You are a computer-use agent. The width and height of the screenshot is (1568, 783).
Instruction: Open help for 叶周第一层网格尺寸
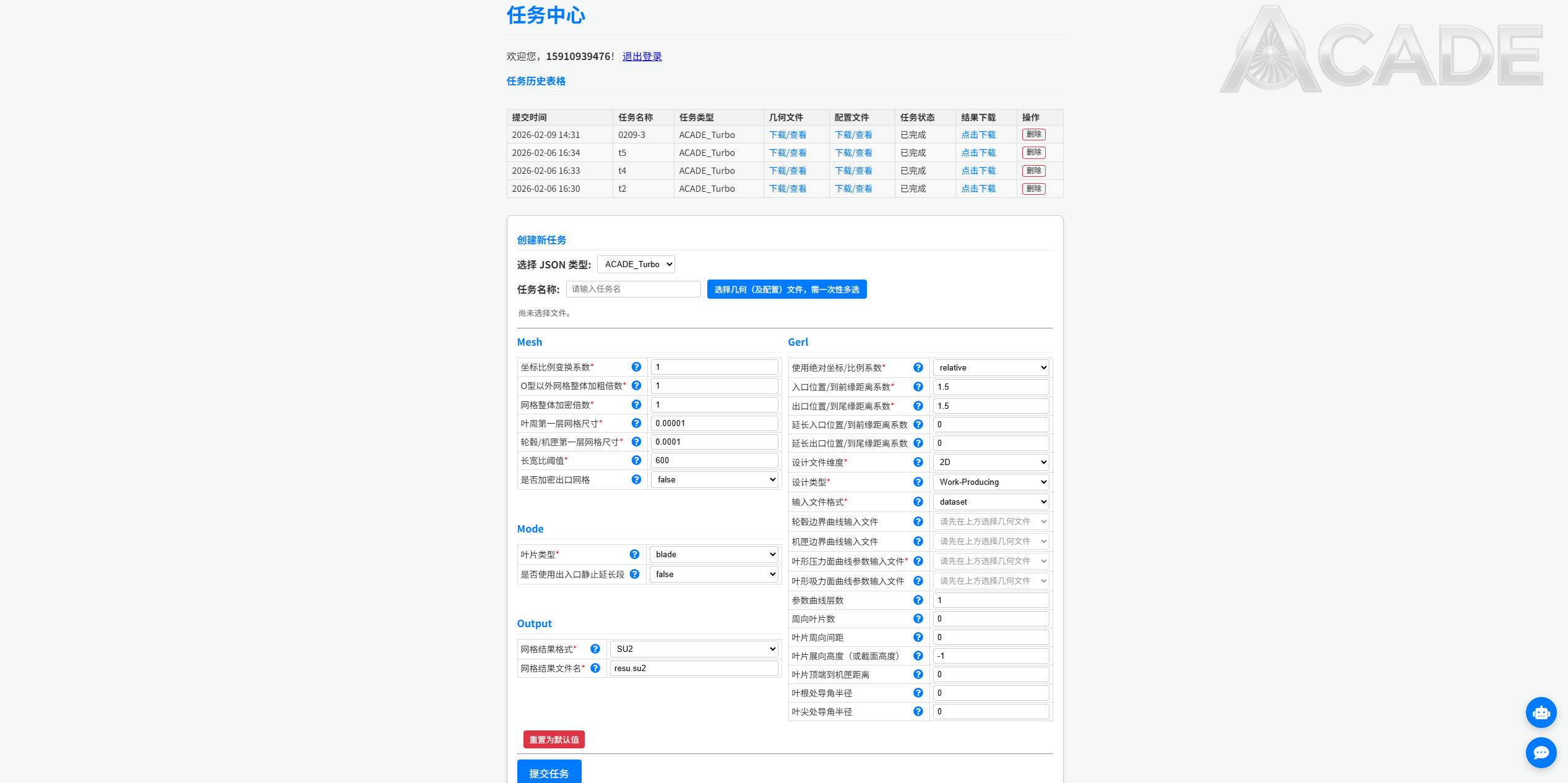(x=636, y=423)
